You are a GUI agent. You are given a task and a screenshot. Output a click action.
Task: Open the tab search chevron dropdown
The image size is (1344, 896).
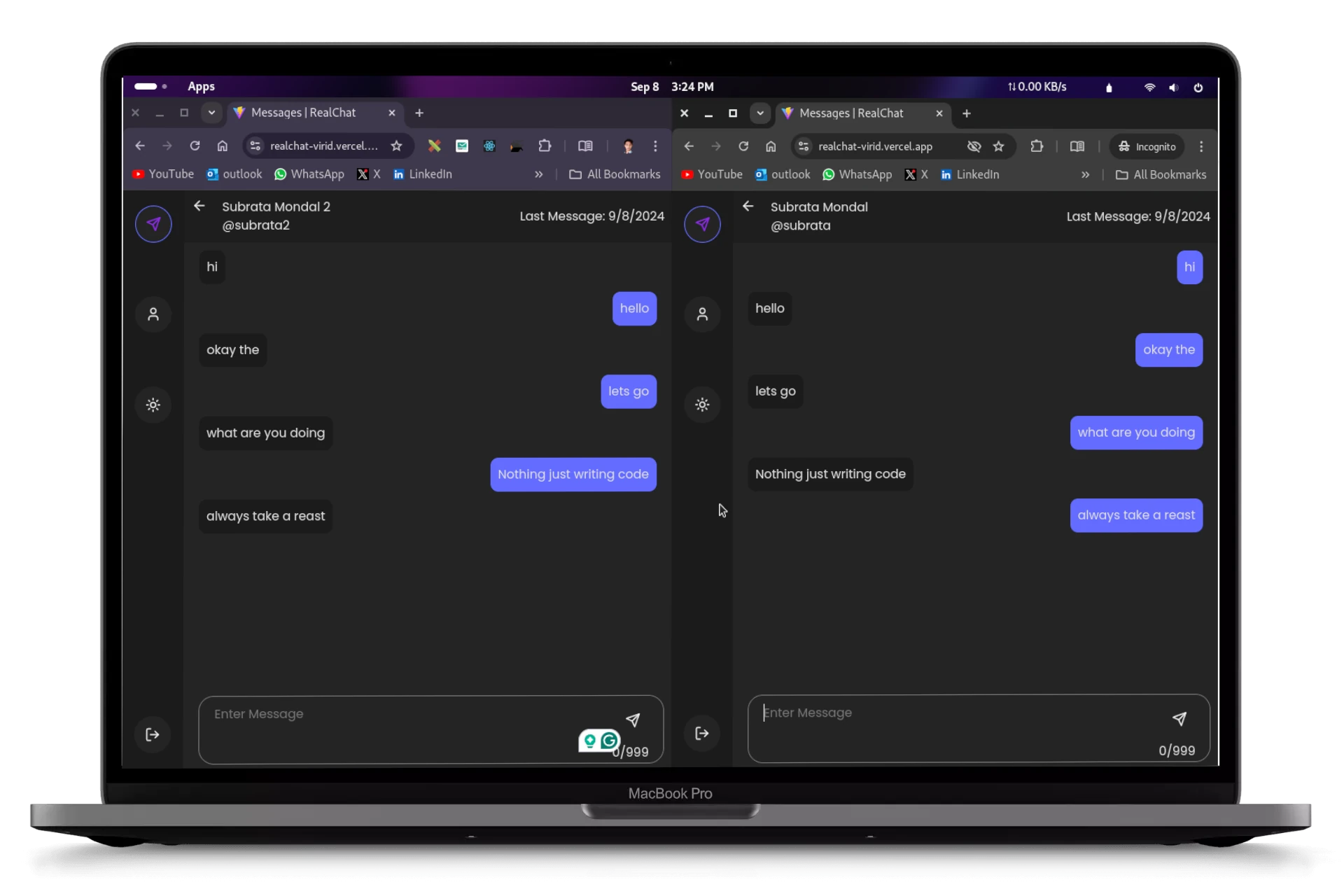click(x=212, y=113)
